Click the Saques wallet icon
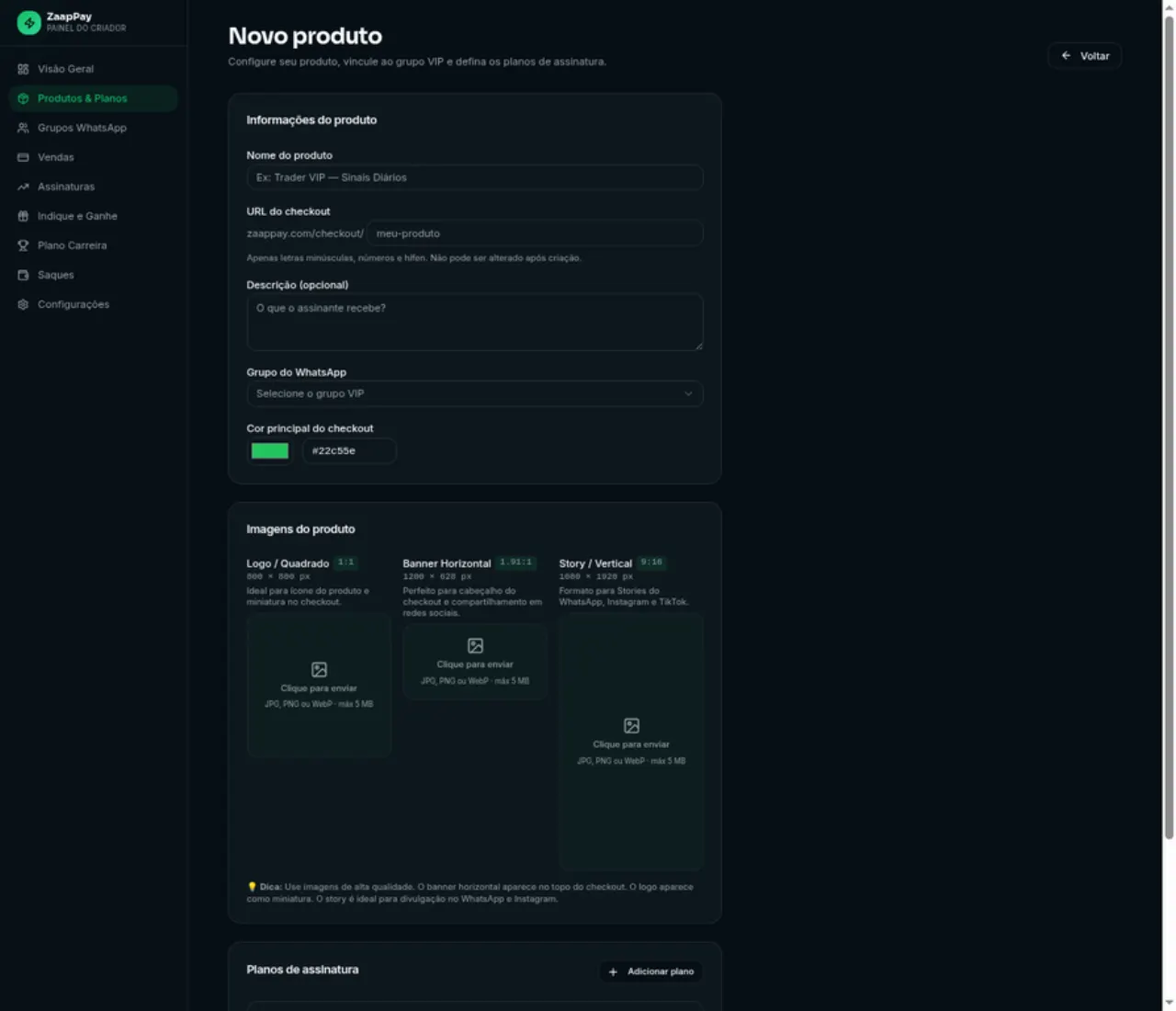Screen dimensions: 1176x1011 pos(23,275)
